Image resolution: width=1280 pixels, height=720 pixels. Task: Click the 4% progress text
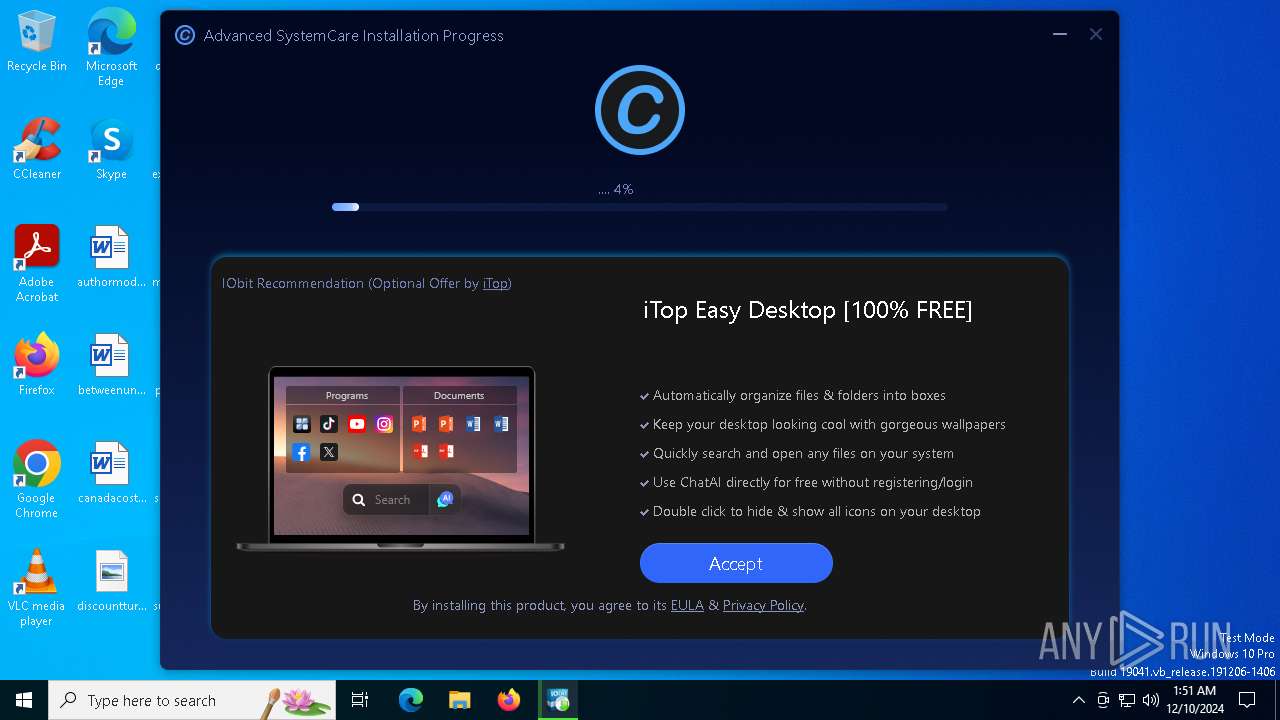[x=616, y=189]
